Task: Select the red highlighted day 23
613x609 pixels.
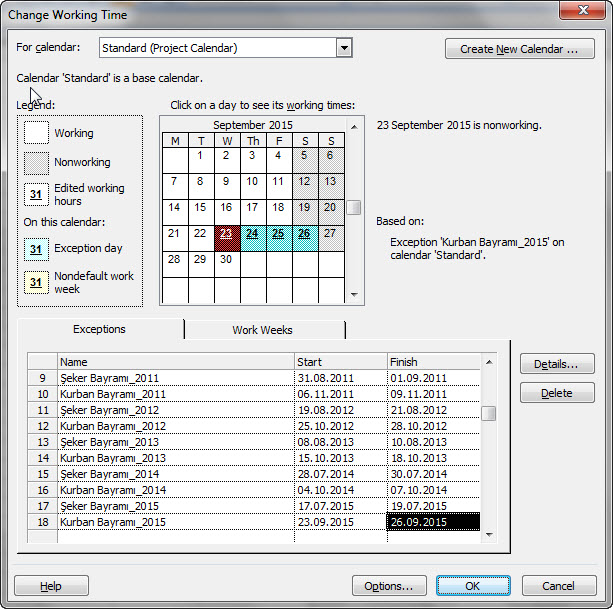Action: tap(226, 234)
